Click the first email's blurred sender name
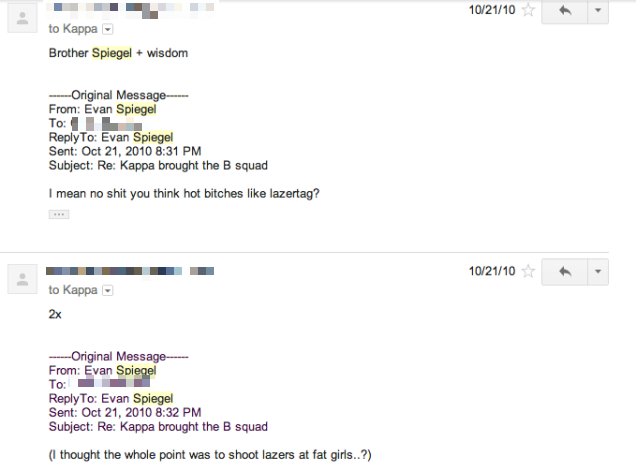The image size is (636, 471). click(131, 11)
